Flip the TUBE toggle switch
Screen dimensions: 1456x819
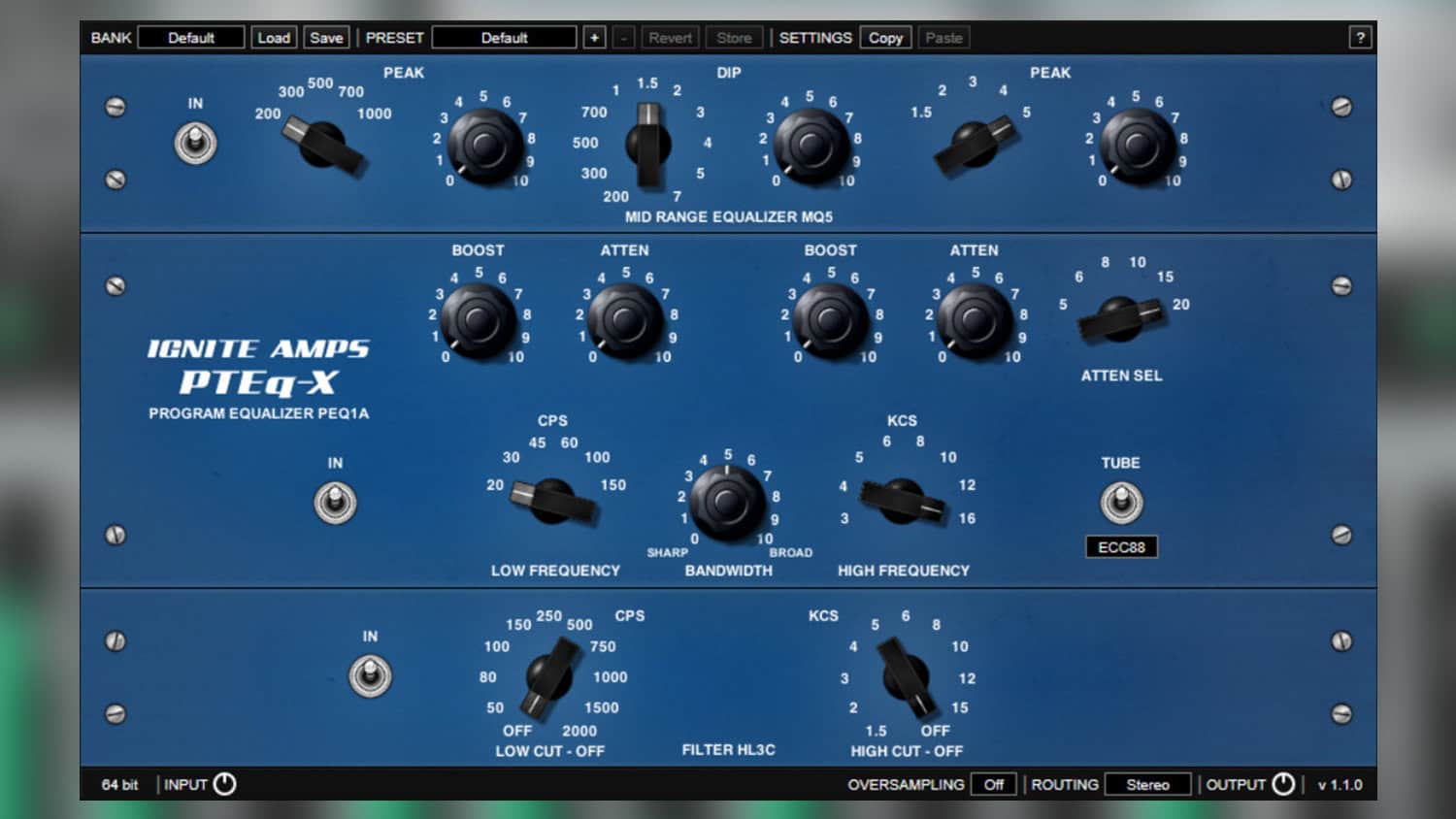click(x=1121, y=502)
